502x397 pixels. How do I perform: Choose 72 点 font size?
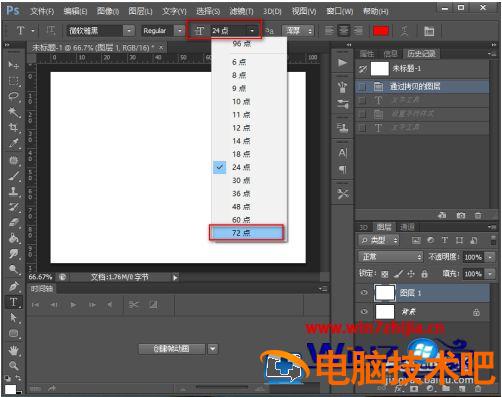[247, 233]
